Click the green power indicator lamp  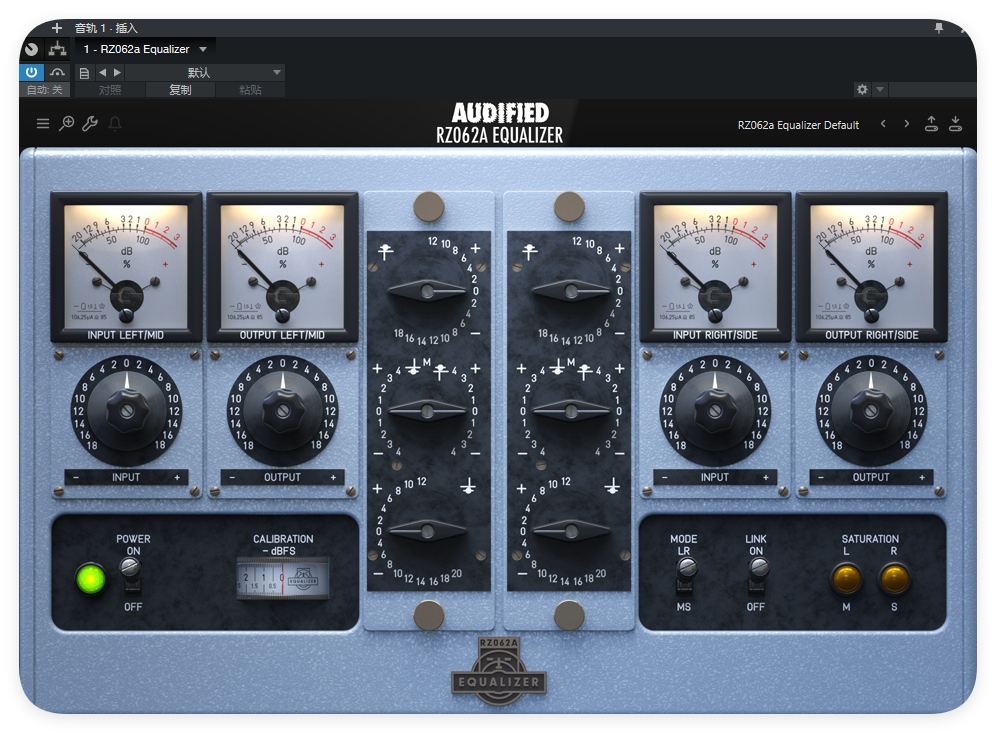[x=90, y=579]
